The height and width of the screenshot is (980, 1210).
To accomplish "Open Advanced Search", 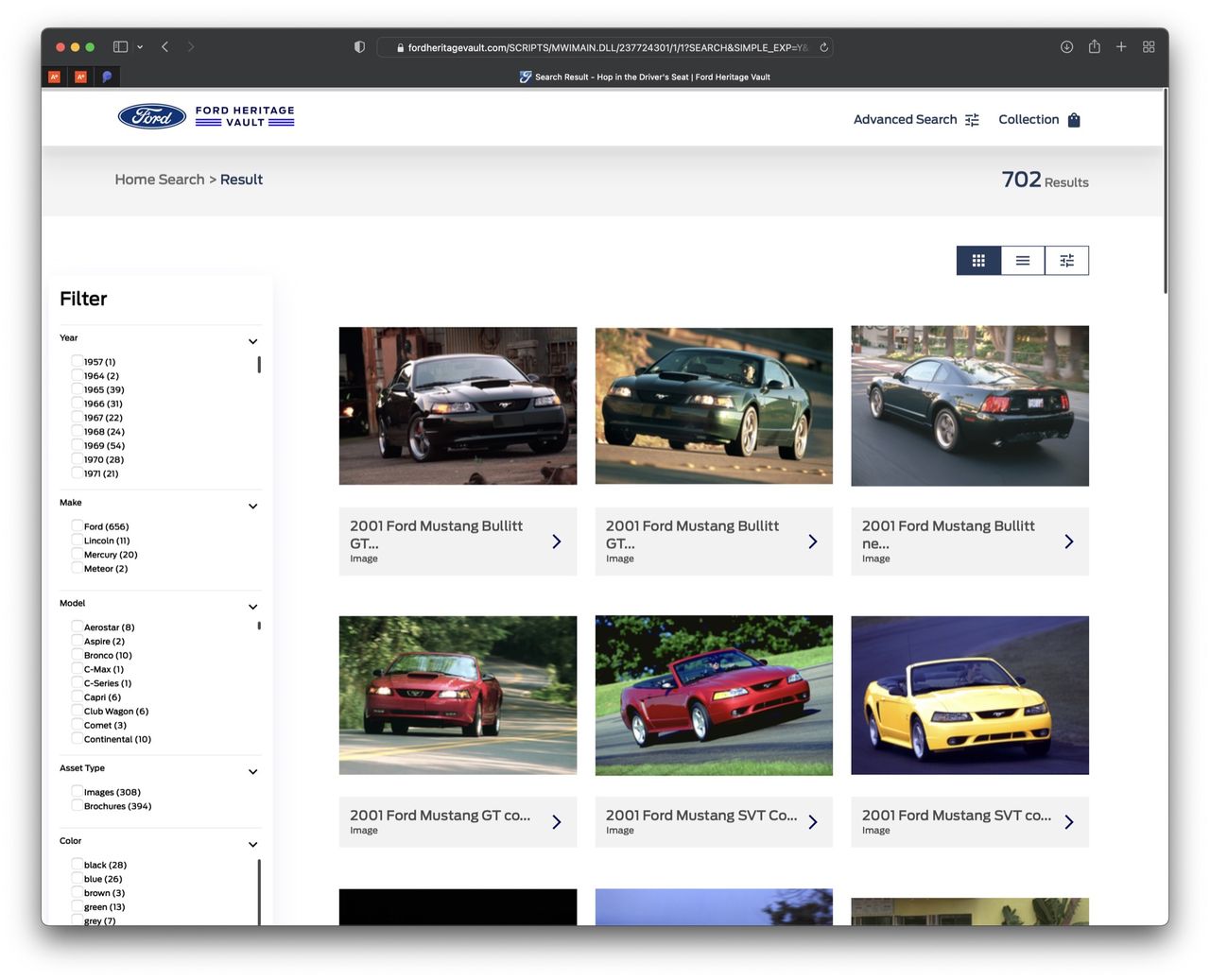I will [x=915, y=120].
